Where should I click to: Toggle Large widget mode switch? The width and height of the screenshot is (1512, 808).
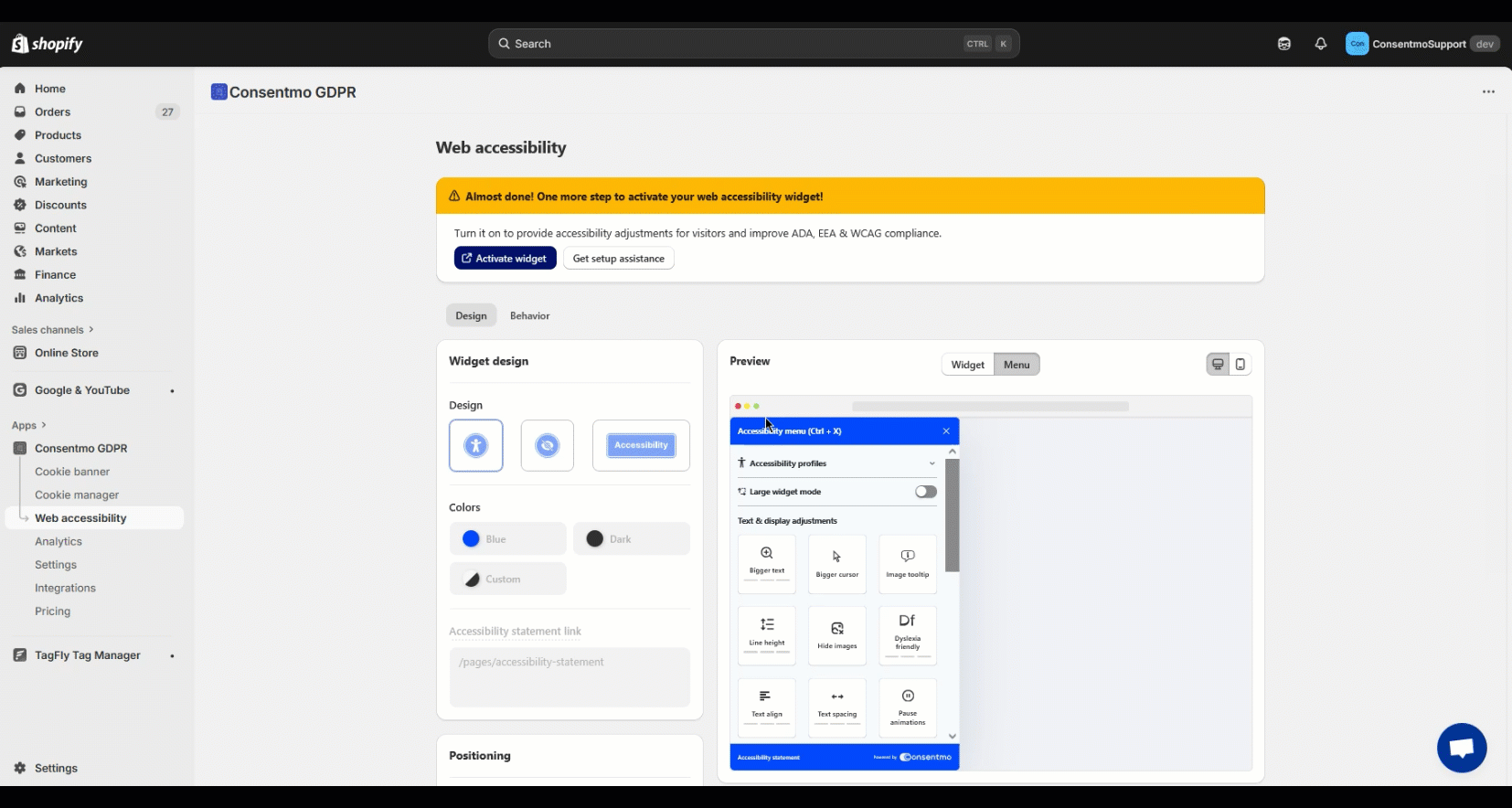point(925,492)
